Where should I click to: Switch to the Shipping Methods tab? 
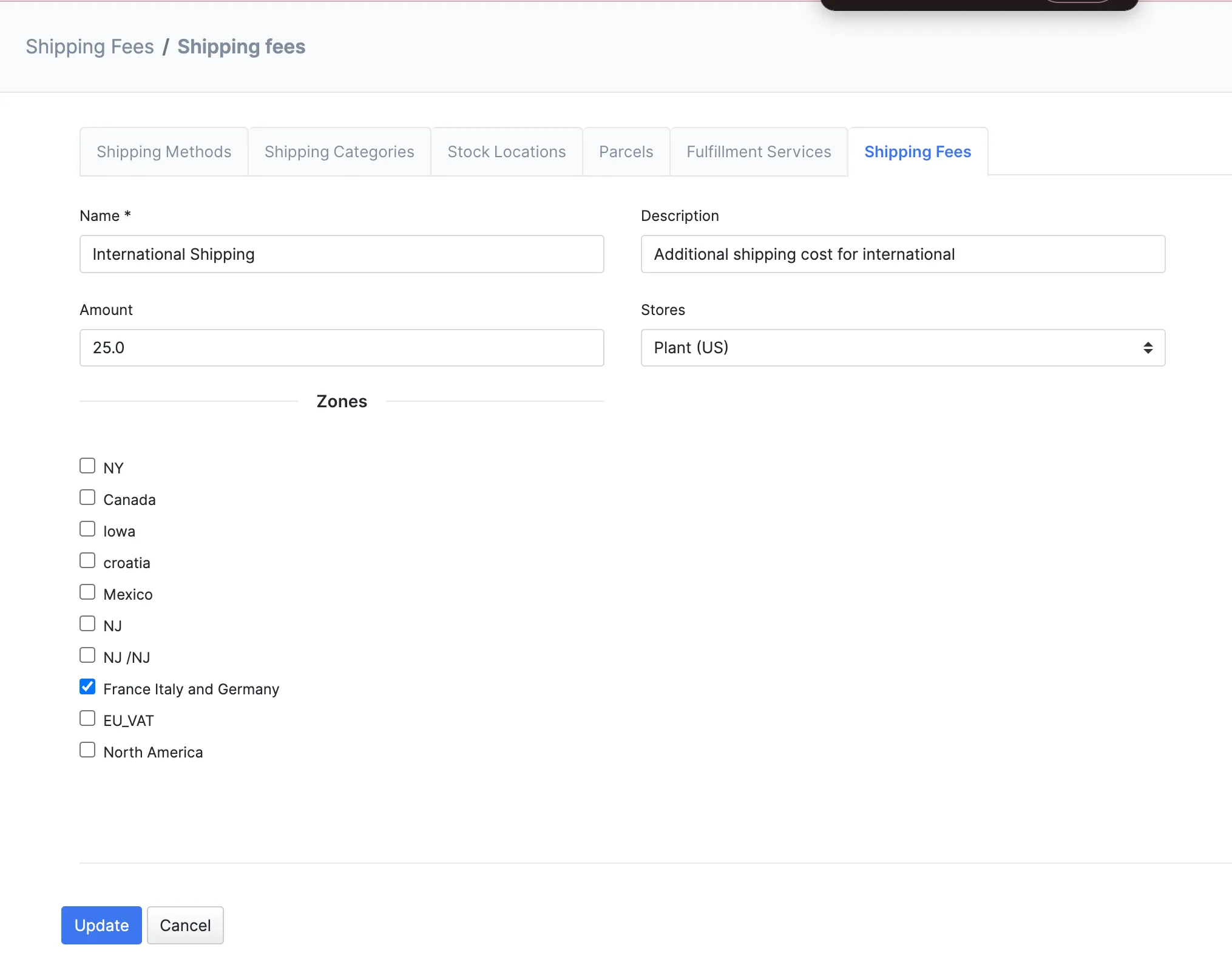coord(164,152)
